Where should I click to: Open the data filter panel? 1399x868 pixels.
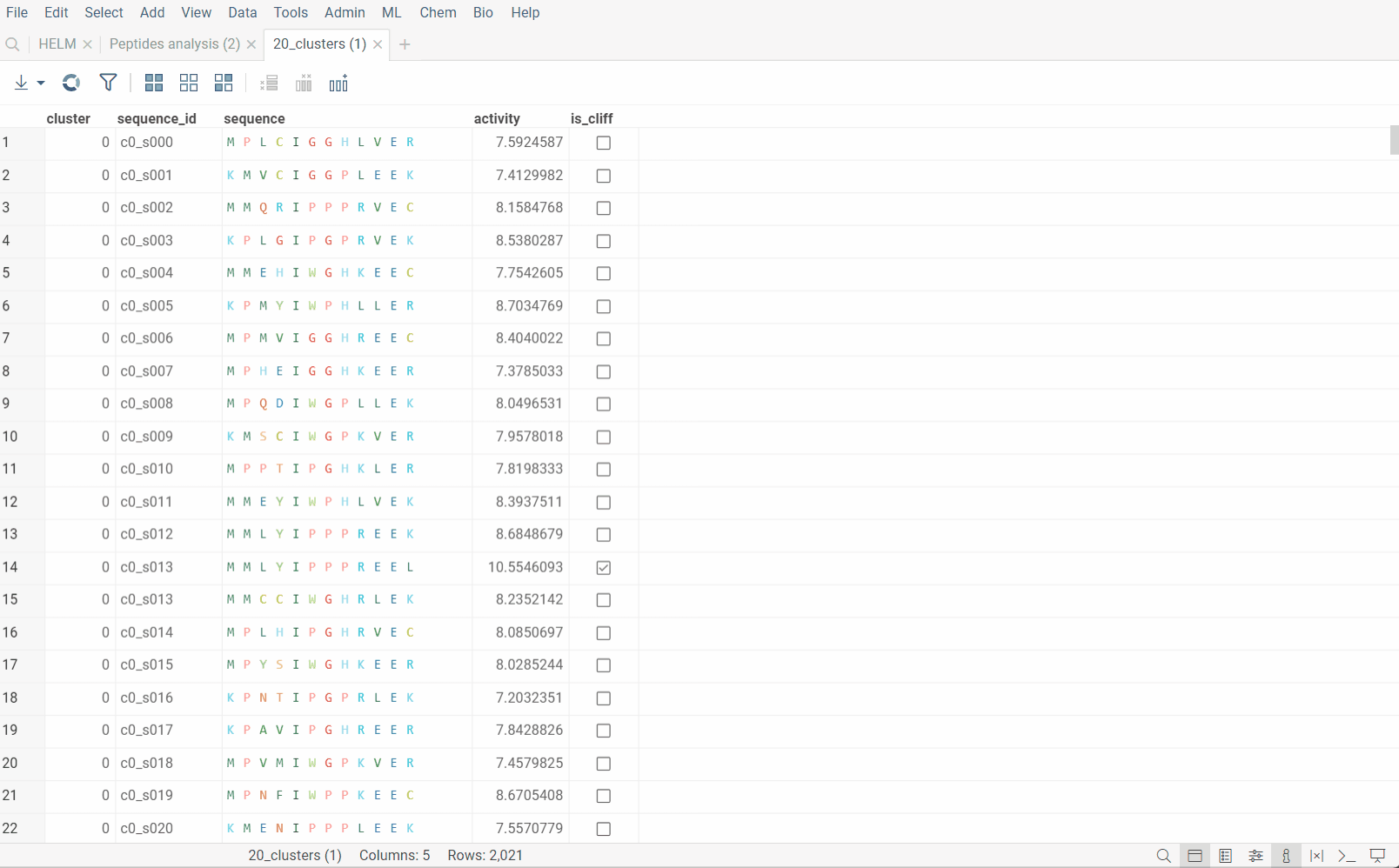pyautogui.click(x=107, y=83)
